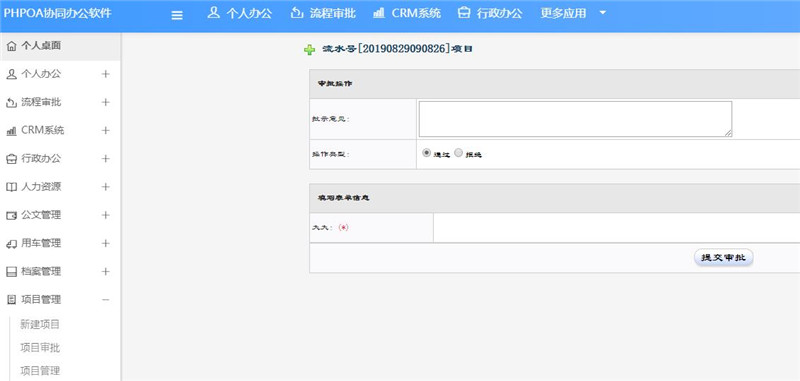Click the sidebar 流程审批 icon
The width and height of the screenshot is (800, 381).
point(12,103)
